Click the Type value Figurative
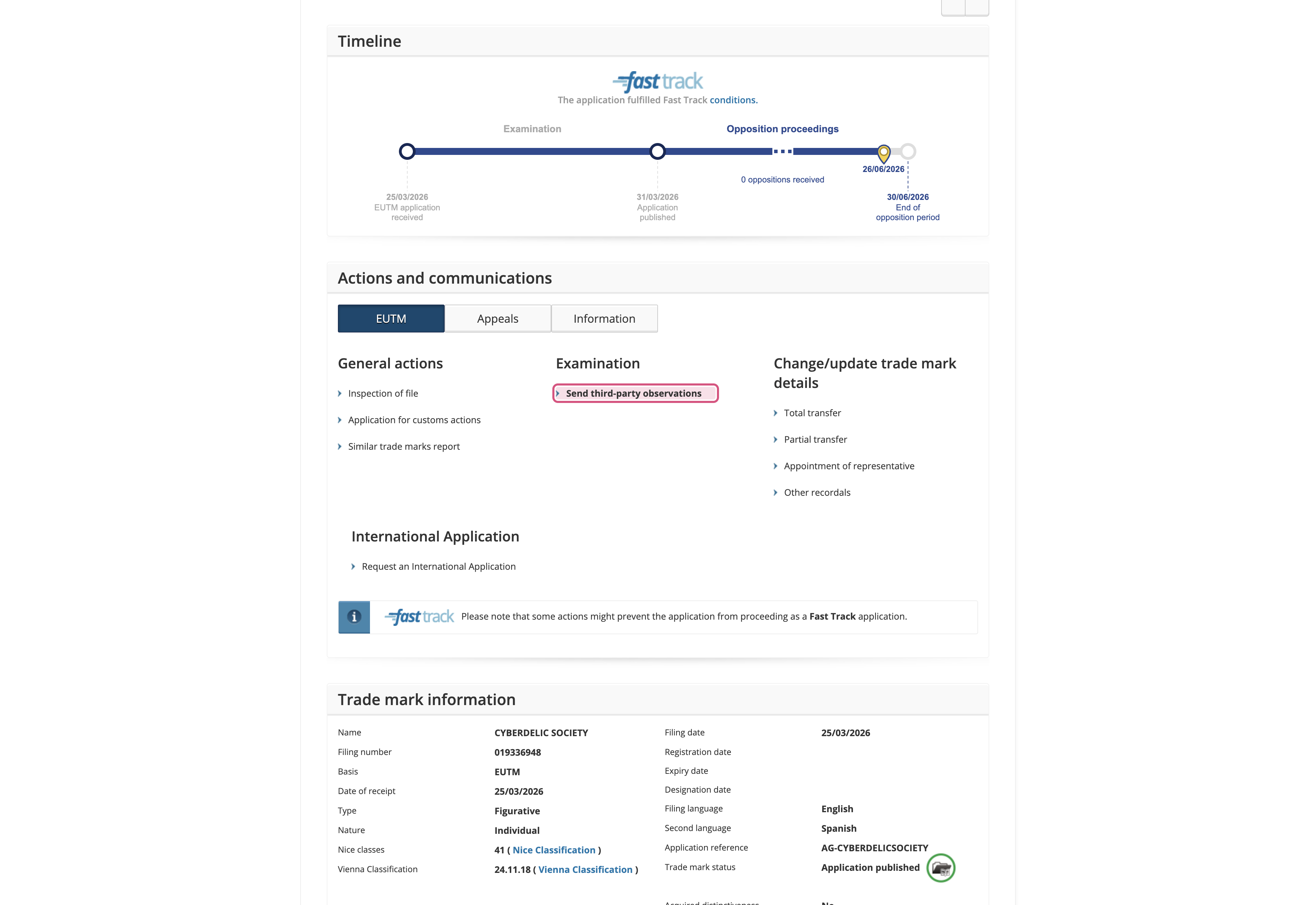This screenshot has height=905, width=1316. (x=517, y=811)
